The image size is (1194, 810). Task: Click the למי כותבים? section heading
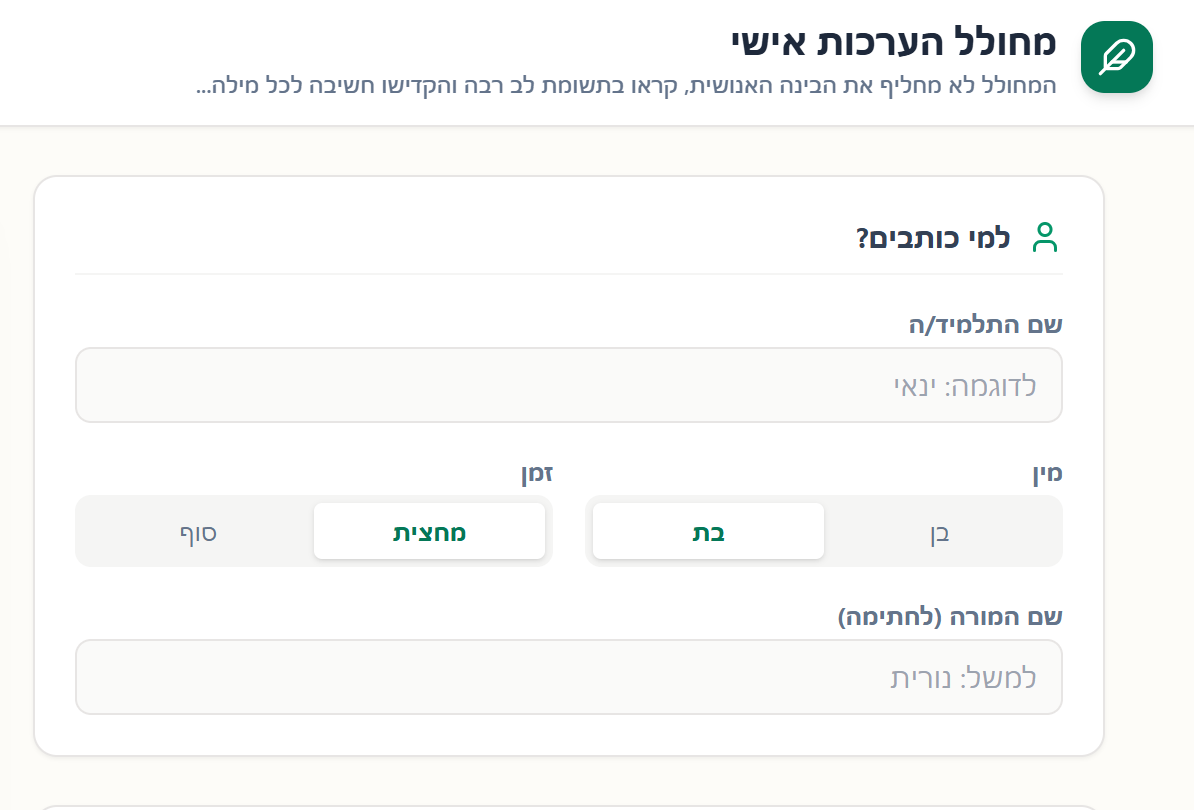tap(932, 239)
